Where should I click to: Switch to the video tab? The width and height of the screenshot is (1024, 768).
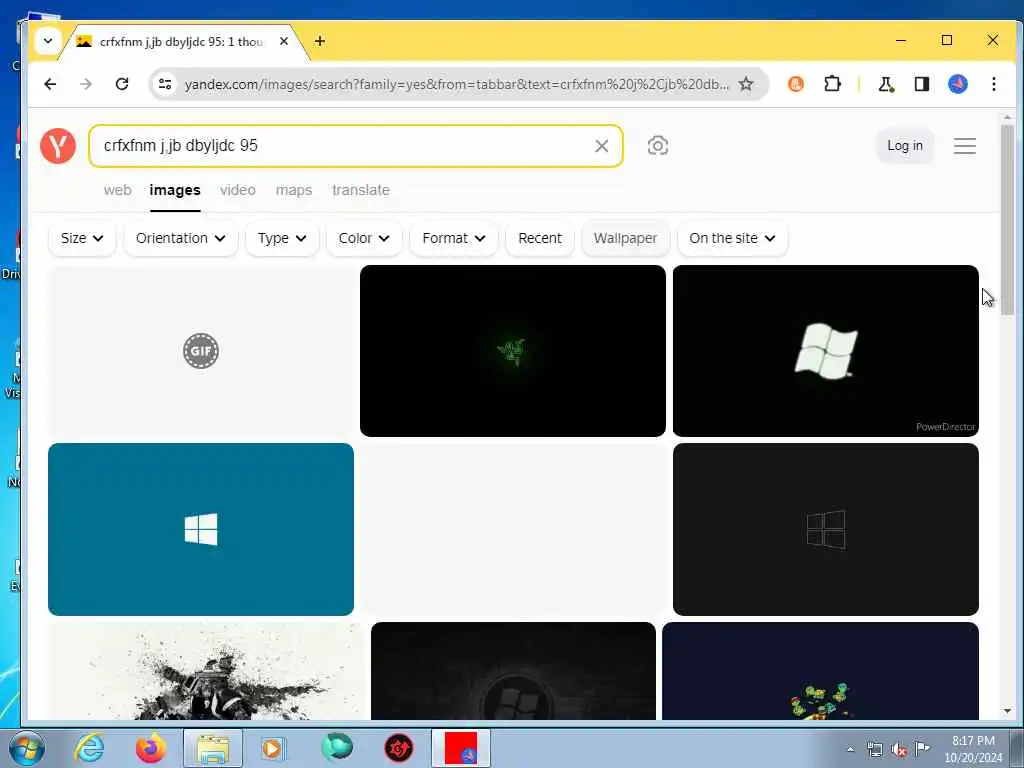point(238,190)
